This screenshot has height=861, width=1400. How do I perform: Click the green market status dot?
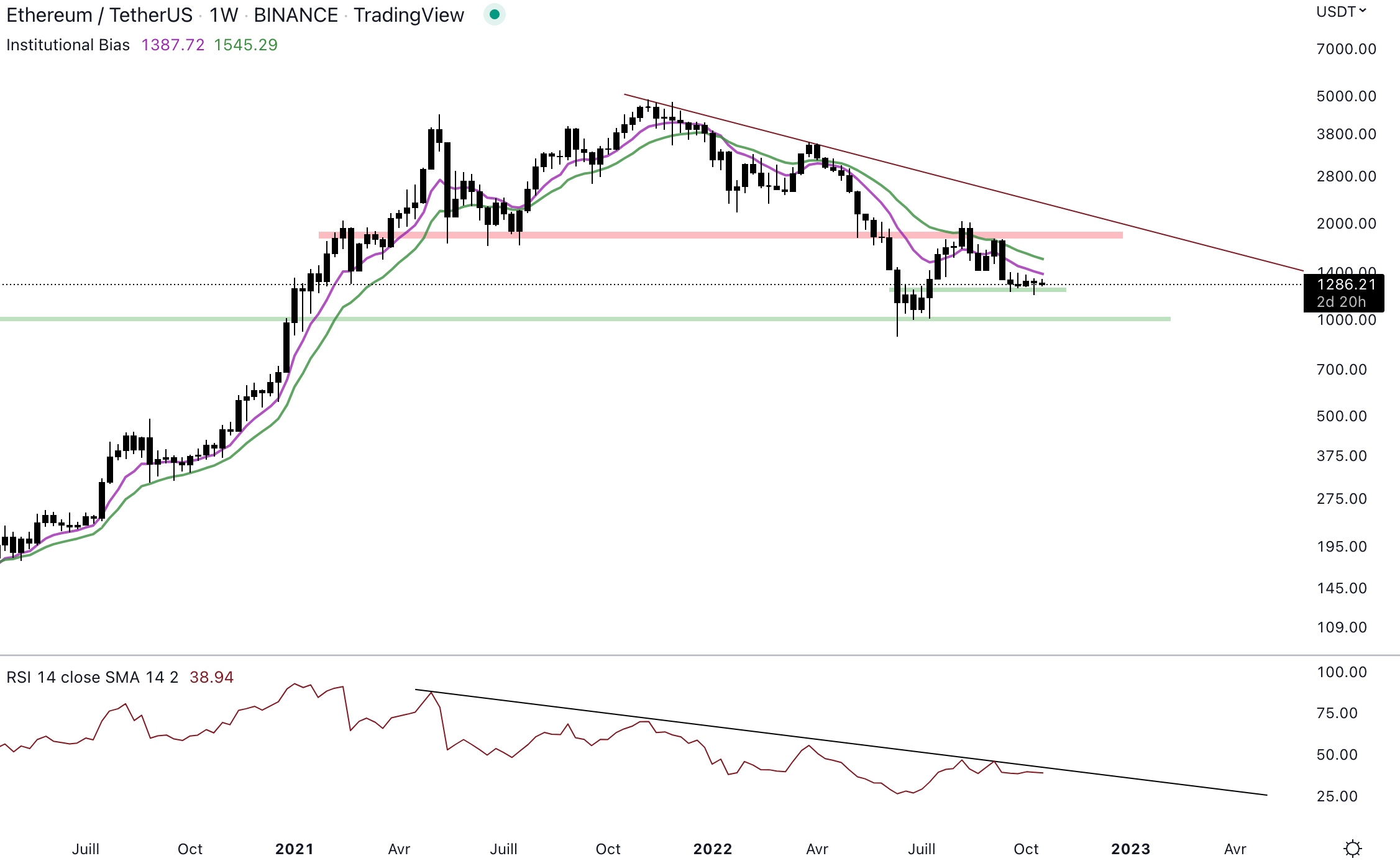(495, 14)
